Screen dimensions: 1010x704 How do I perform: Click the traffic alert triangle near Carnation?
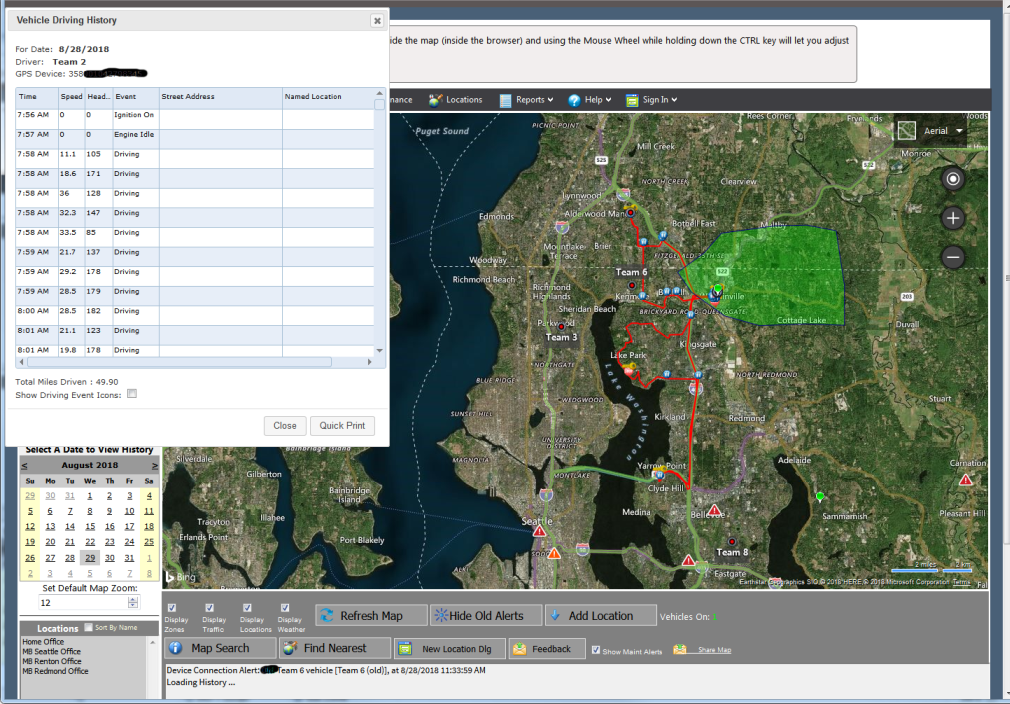click(x=966, y=480)
